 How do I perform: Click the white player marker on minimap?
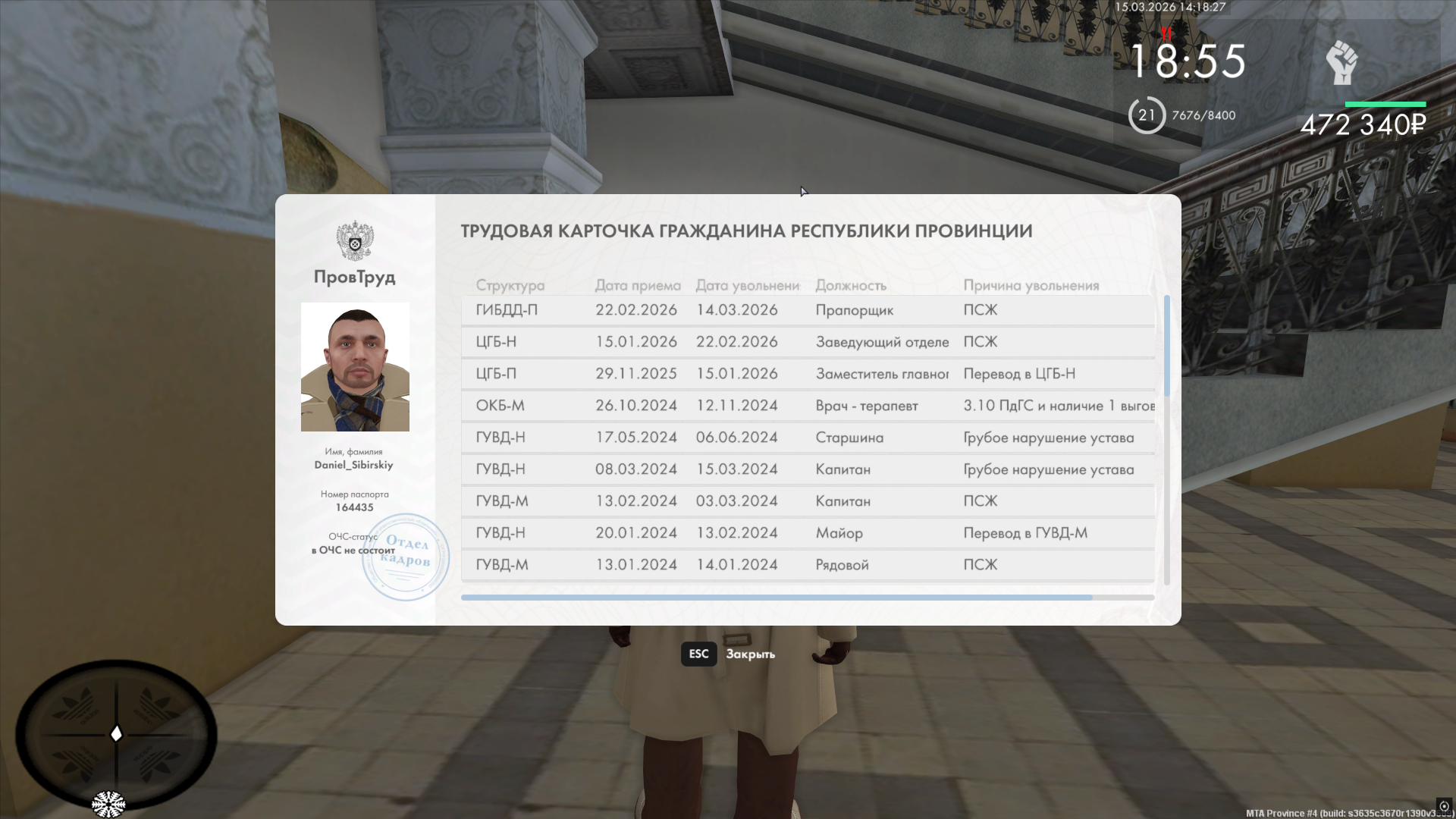117,733
